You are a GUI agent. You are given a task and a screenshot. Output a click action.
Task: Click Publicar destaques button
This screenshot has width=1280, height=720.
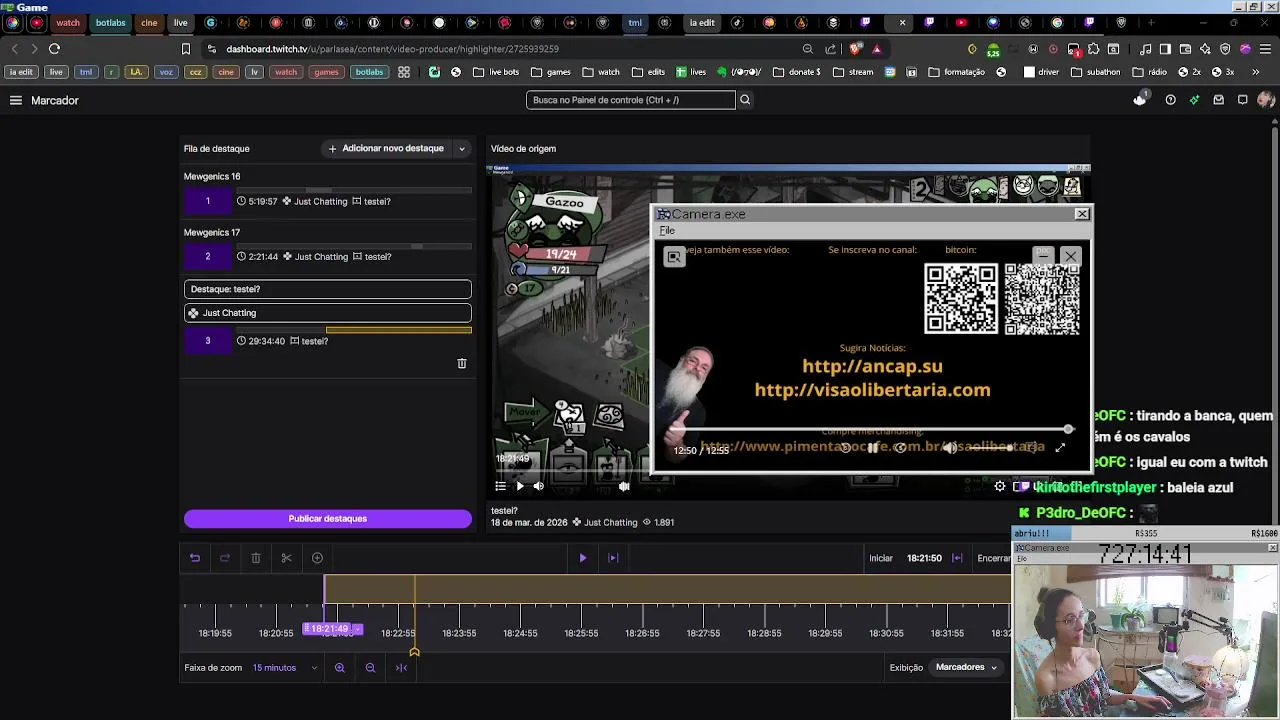click(x=328, y=518)
